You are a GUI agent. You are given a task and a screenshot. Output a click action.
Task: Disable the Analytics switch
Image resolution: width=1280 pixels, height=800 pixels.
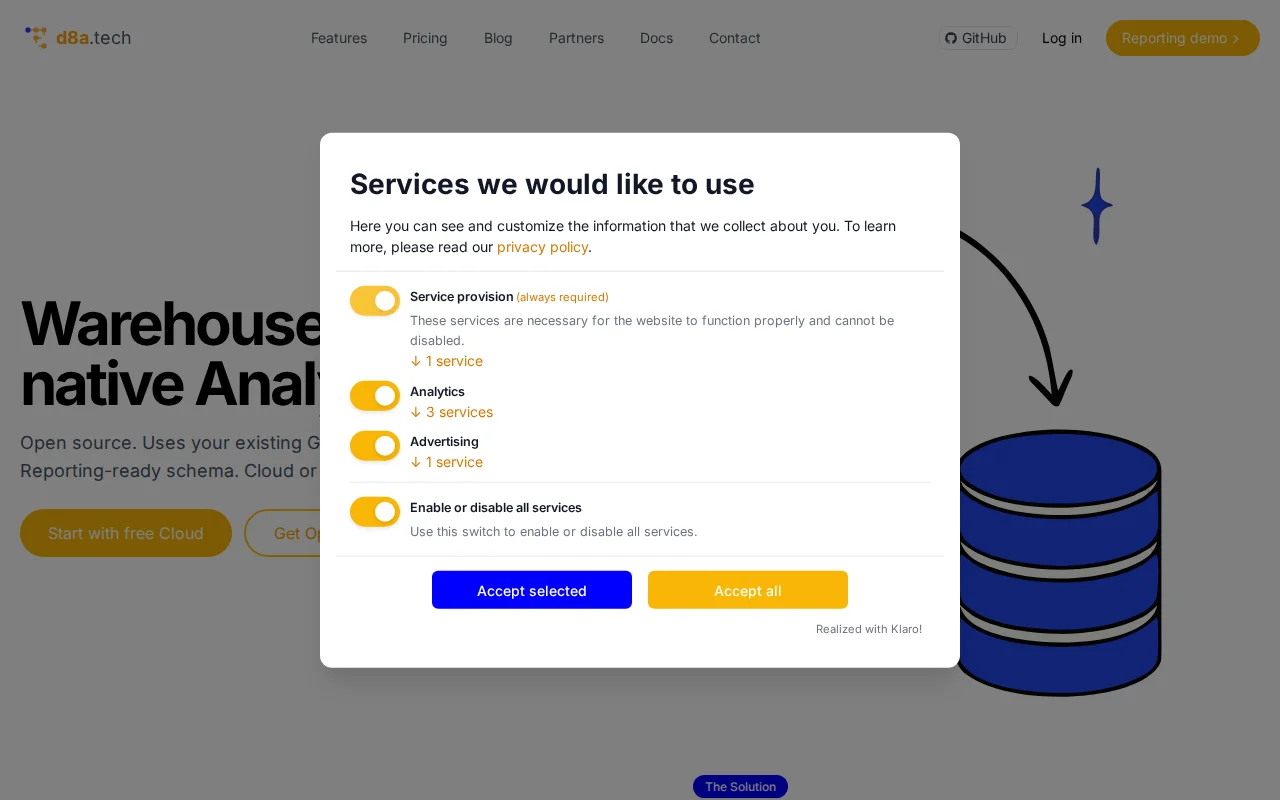(375, 396)
